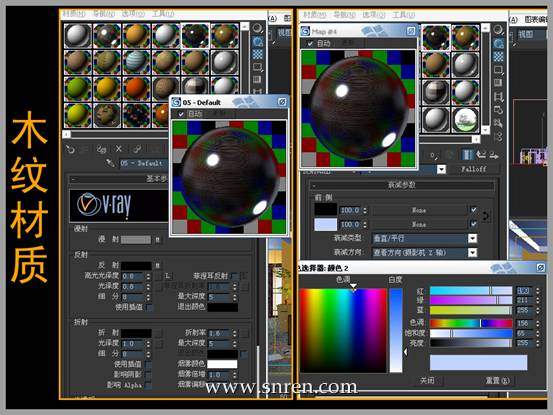Swap falloff colors with curved arrow icon
This screenshot has height=415, width=553.
[486, 216]
